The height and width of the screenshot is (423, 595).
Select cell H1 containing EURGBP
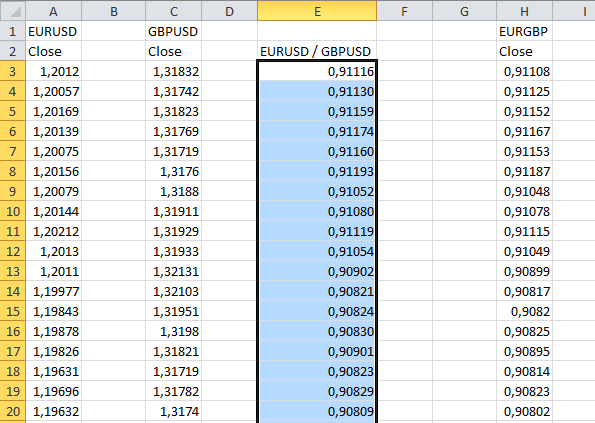point(524,31)
